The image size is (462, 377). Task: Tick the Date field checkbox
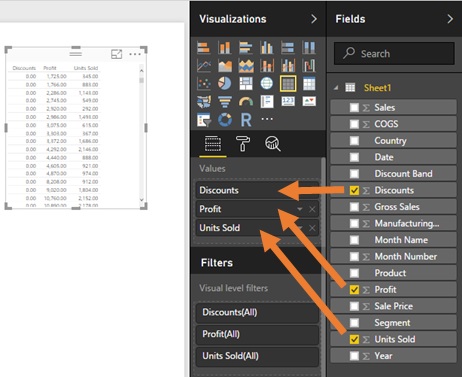[354, 157]
